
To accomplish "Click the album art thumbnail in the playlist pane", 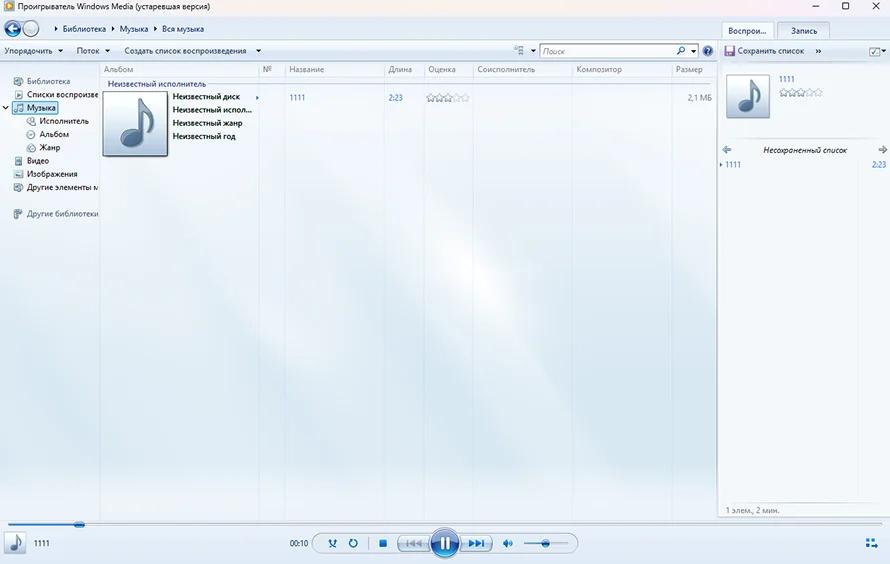I will click(x=748, y=96).
